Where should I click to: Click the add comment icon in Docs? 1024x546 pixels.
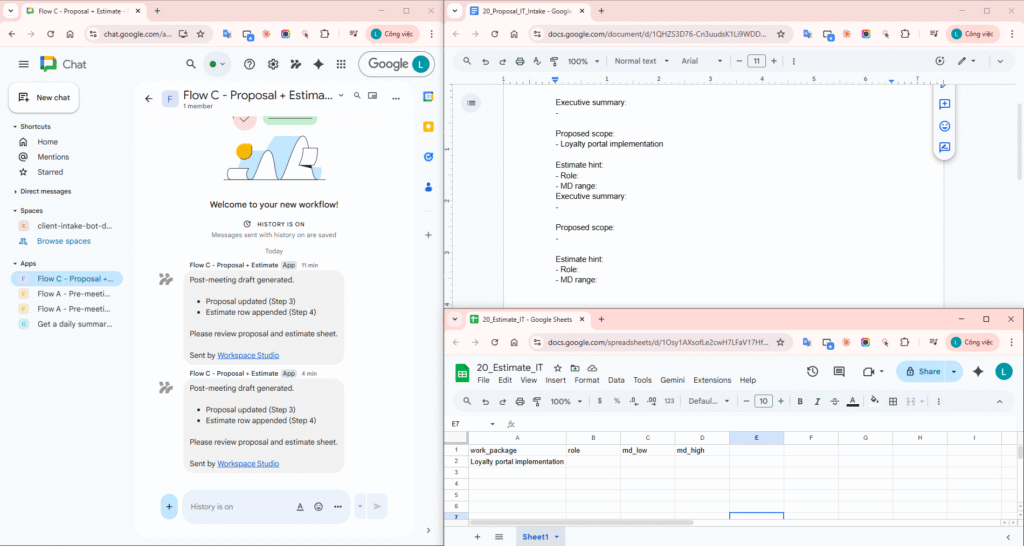[944, 104]
